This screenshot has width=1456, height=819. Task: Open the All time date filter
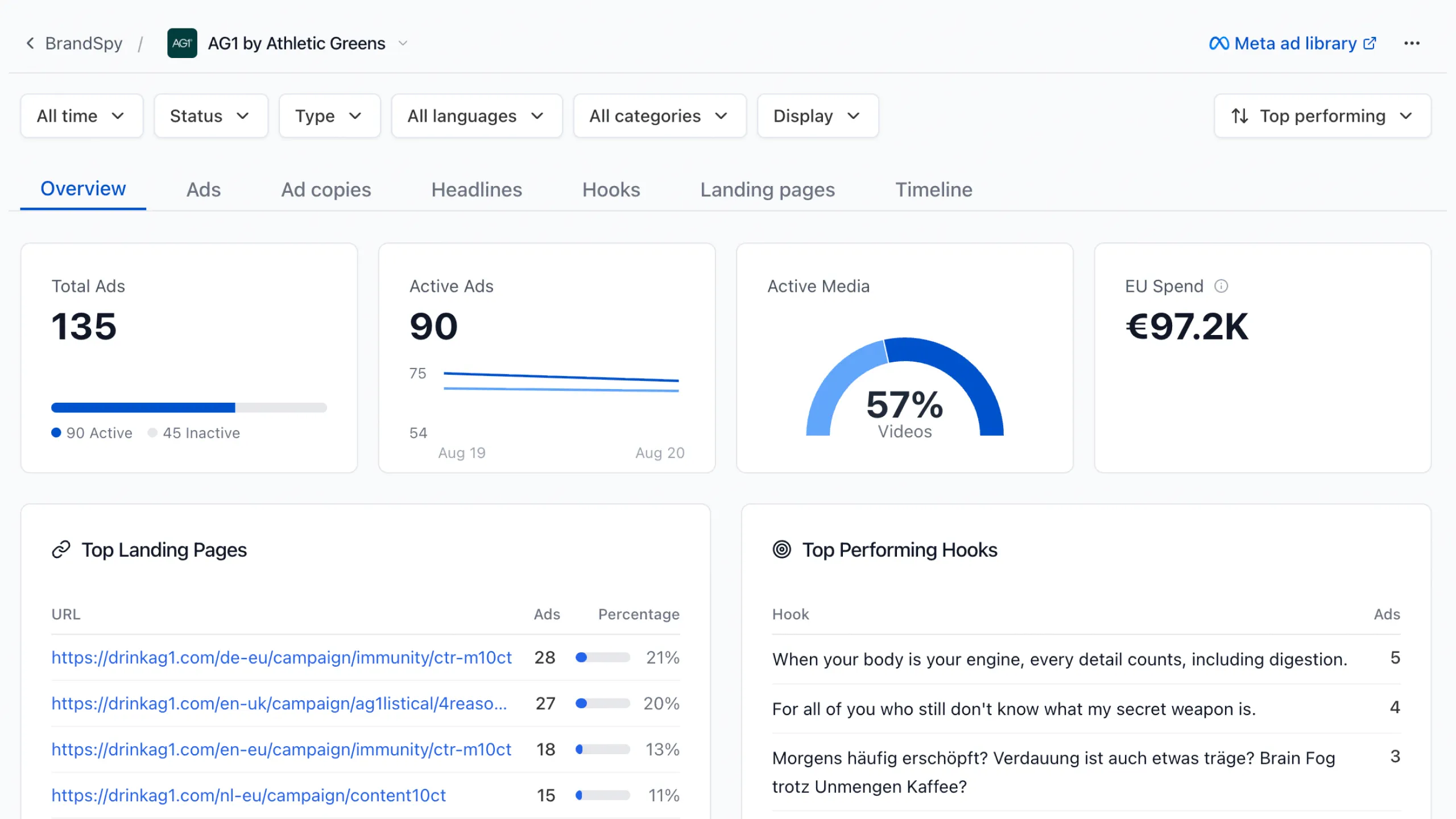coord(81,116)
